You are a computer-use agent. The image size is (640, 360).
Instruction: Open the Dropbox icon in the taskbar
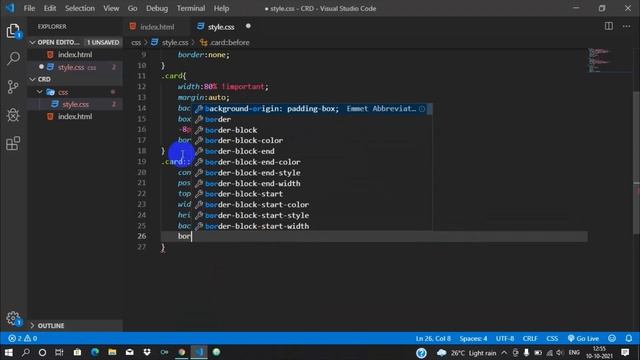[x=147, y=352]
